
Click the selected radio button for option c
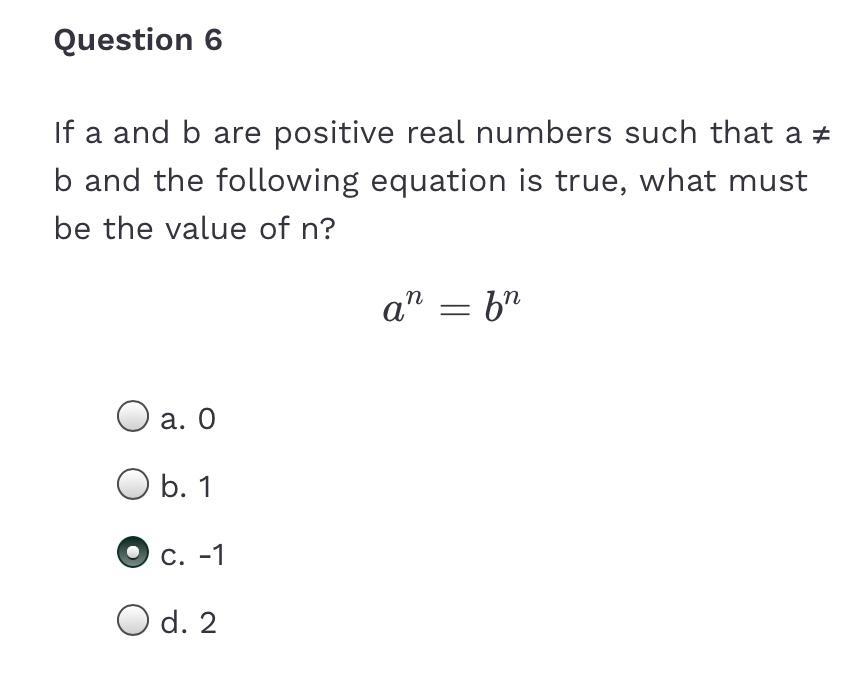click(133, 553)
